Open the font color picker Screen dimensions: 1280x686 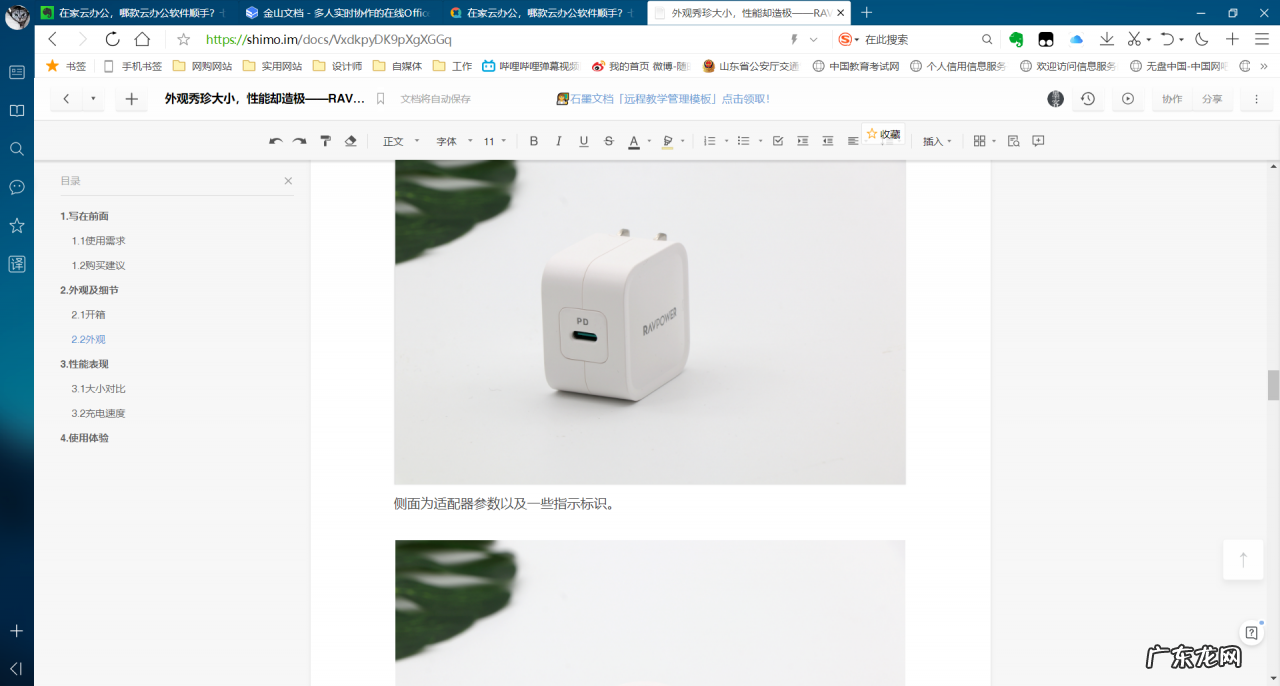click(634, 141)
